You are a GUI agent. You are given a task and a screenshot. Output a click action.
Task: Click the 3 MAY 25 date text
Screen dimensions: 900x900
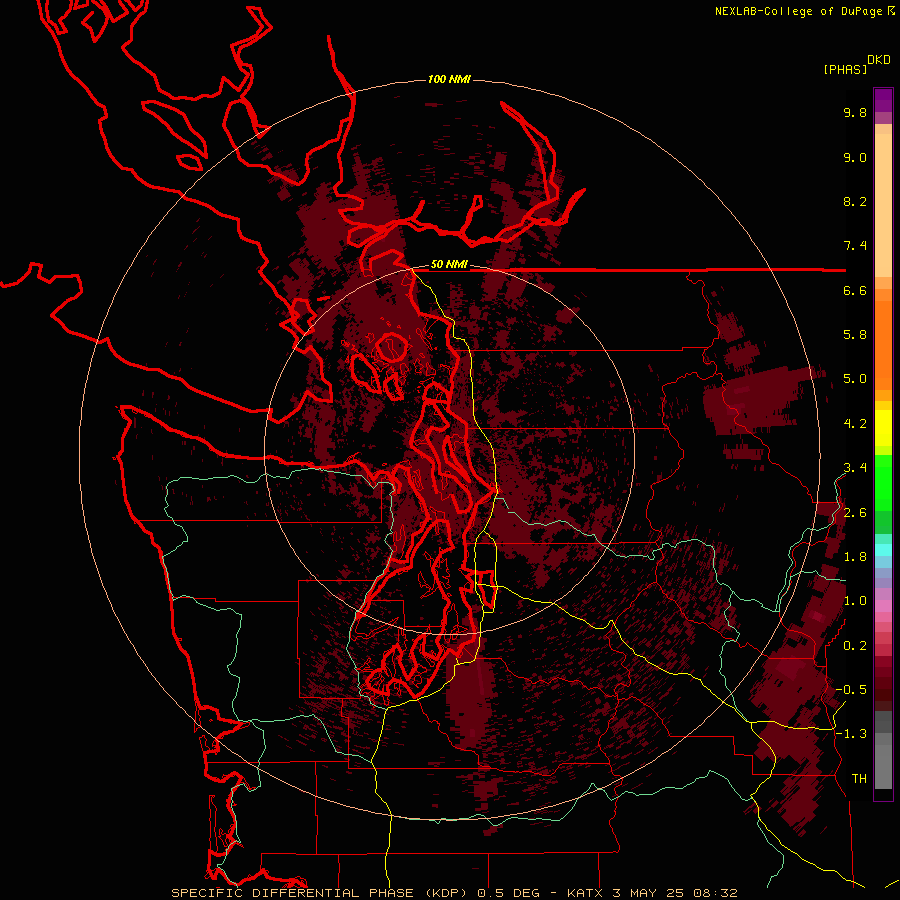647,893
